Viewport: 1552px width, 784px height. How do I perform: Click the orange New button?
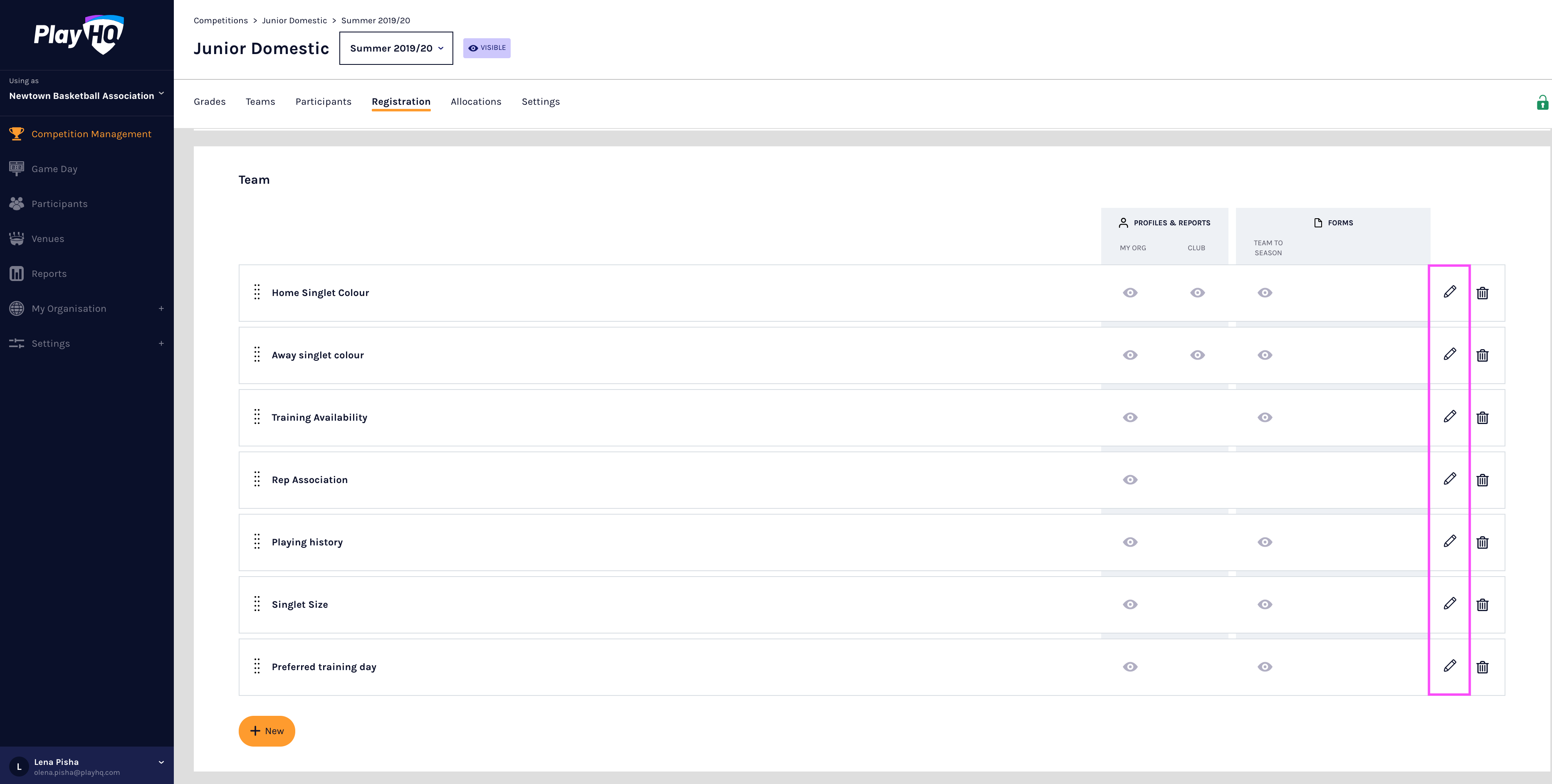click(x=266, y=730)
